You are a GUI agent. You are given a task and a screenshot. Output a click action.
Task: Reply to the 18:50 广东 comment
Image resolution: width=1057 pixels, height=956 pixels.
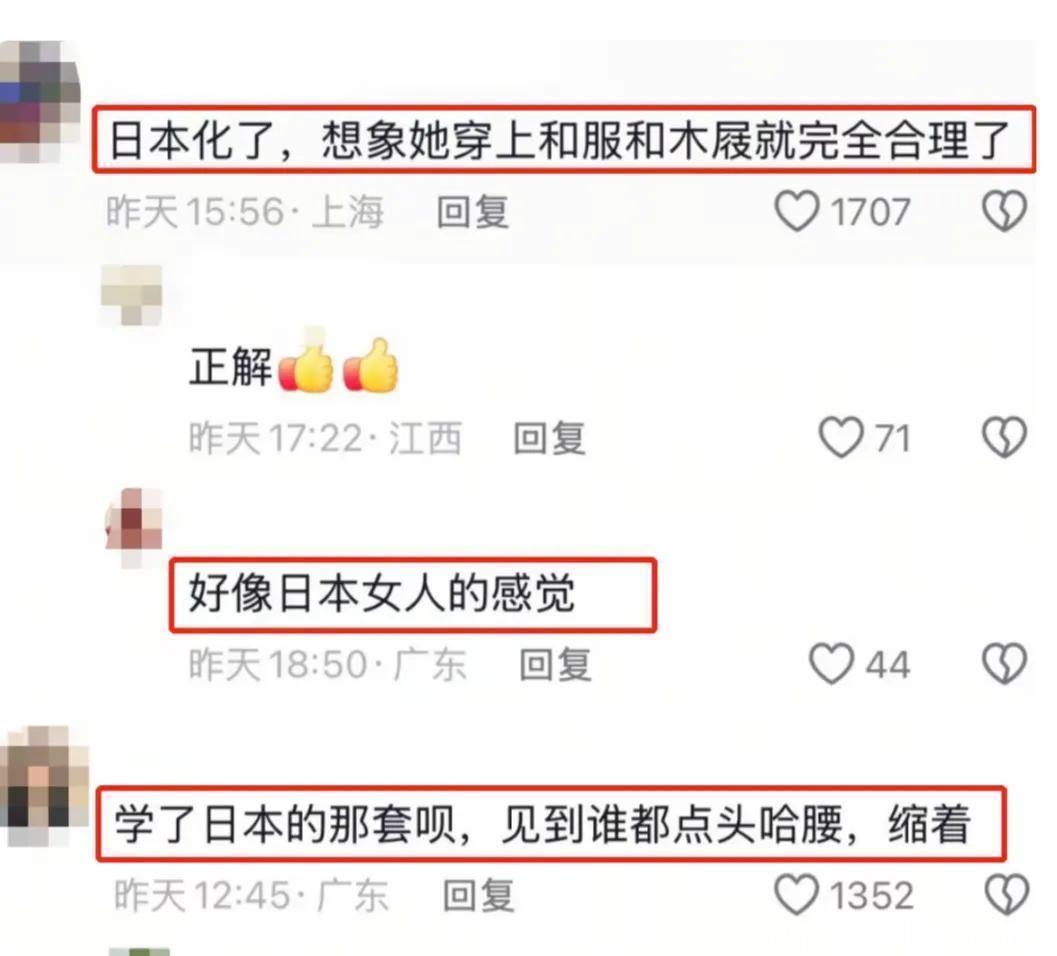coord(555,665)
